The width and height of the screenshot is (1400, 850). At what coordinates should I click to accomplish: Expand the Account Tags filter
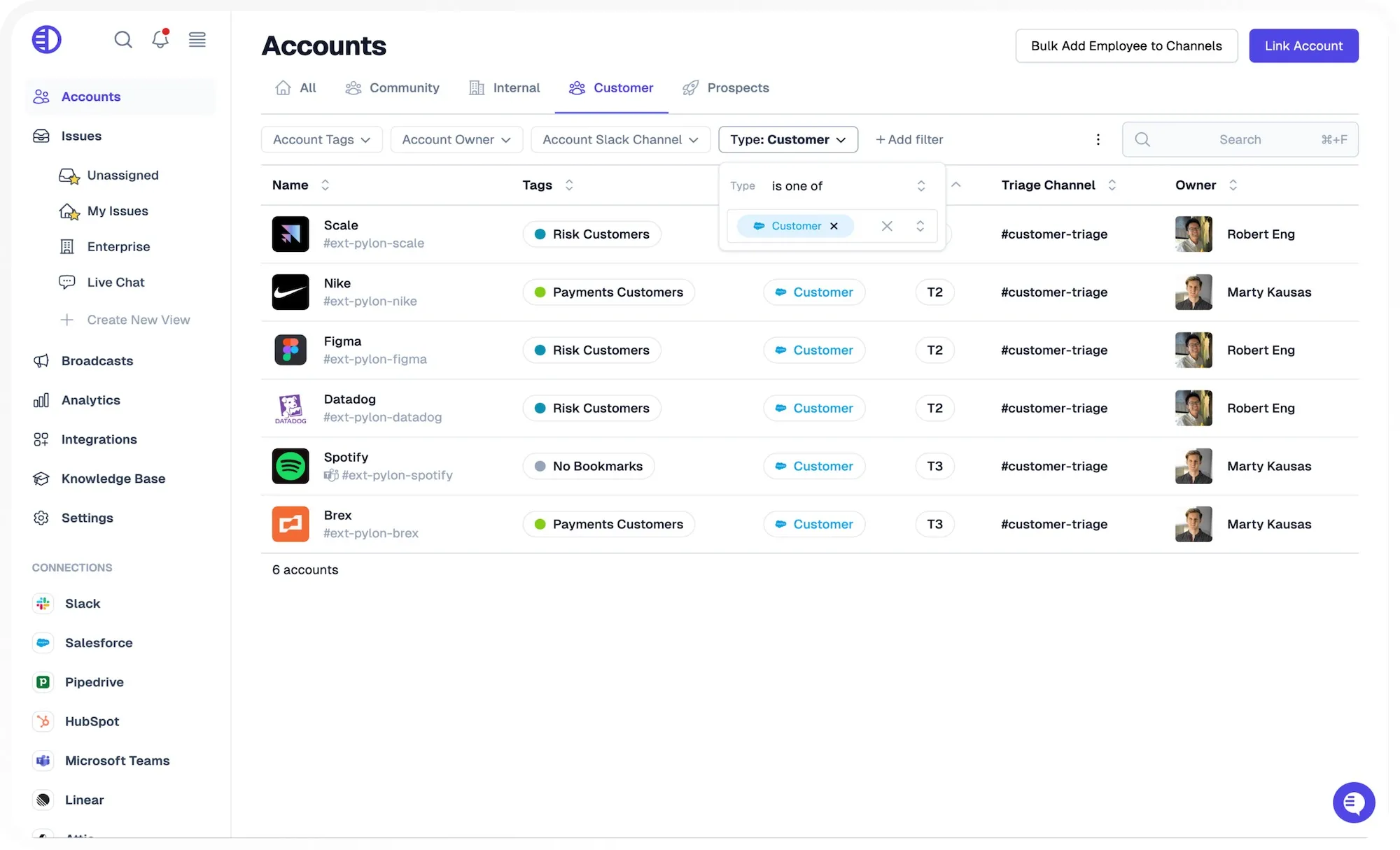point(322,139)
